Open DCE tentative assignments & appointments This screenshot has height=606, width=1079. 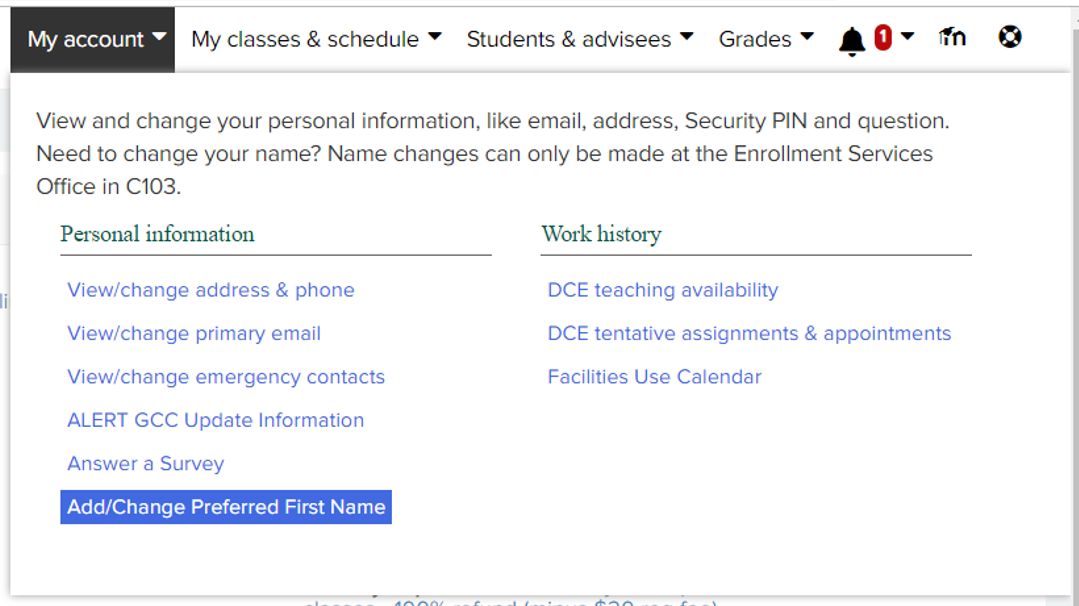(x=748, y=333)
